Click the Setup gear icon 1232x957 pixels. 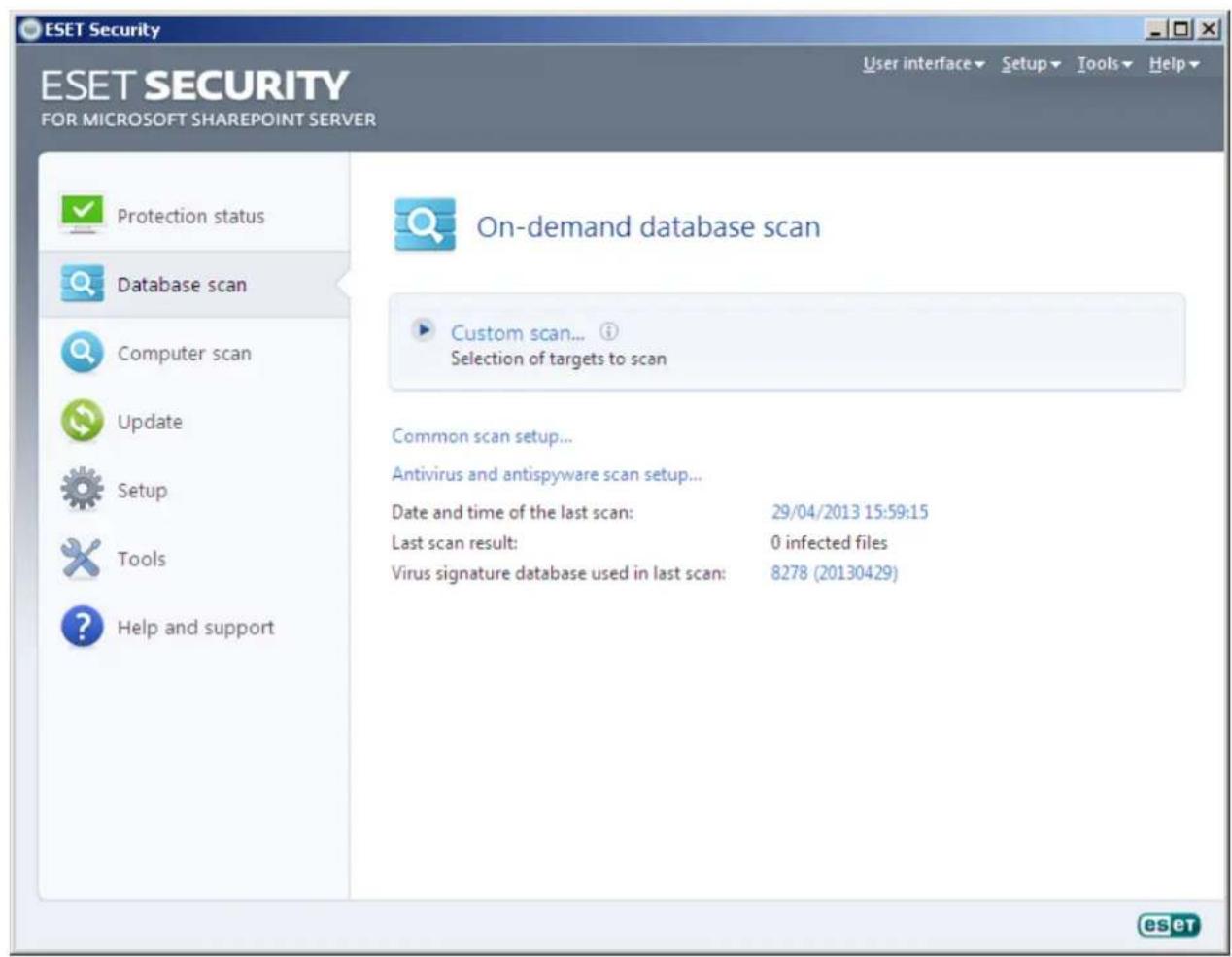coord(82,489)
